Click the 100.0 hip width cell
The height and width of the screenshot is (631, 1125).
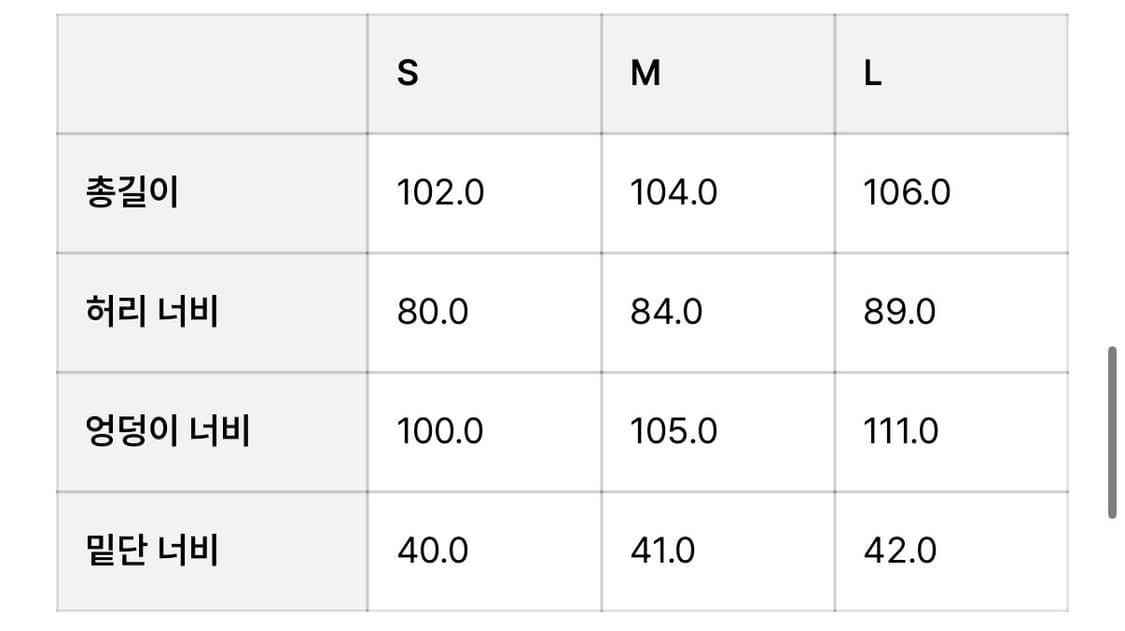point(440,431)
